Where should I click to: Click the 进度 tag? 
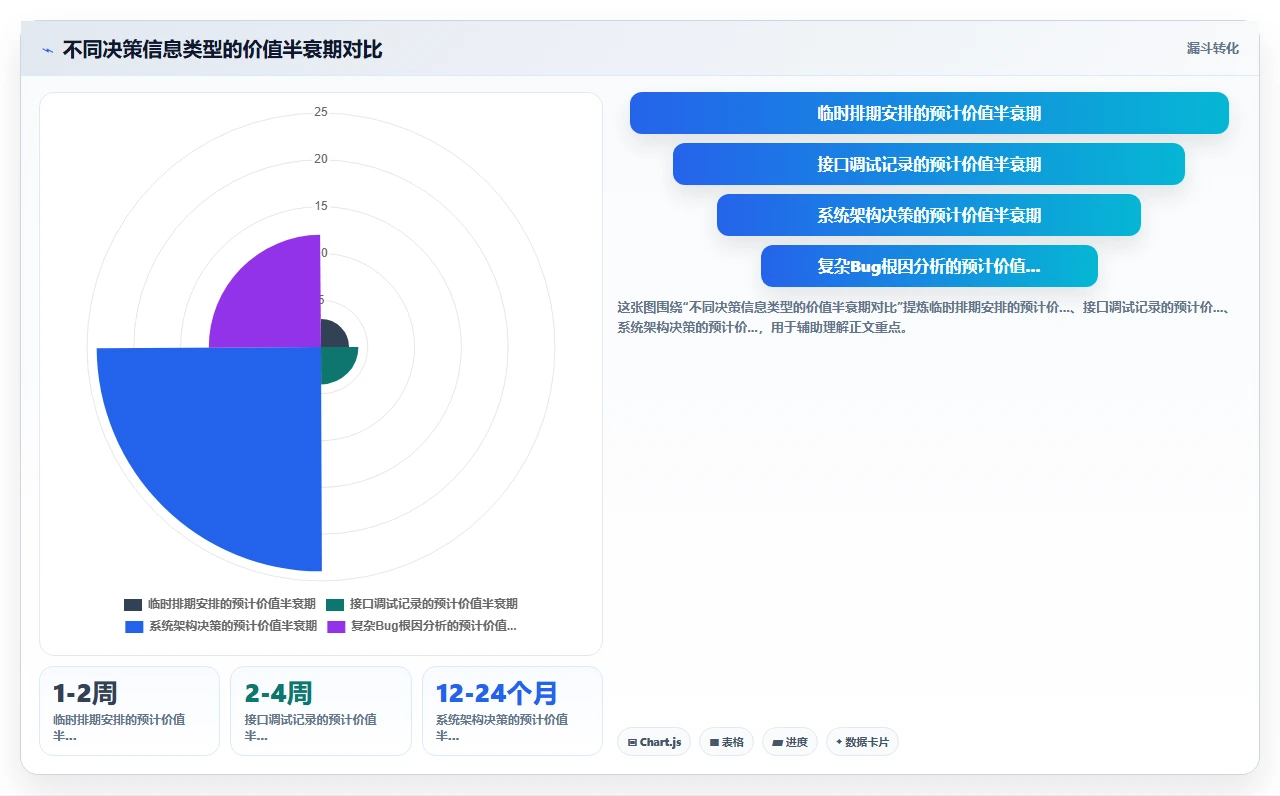(790, 742)
